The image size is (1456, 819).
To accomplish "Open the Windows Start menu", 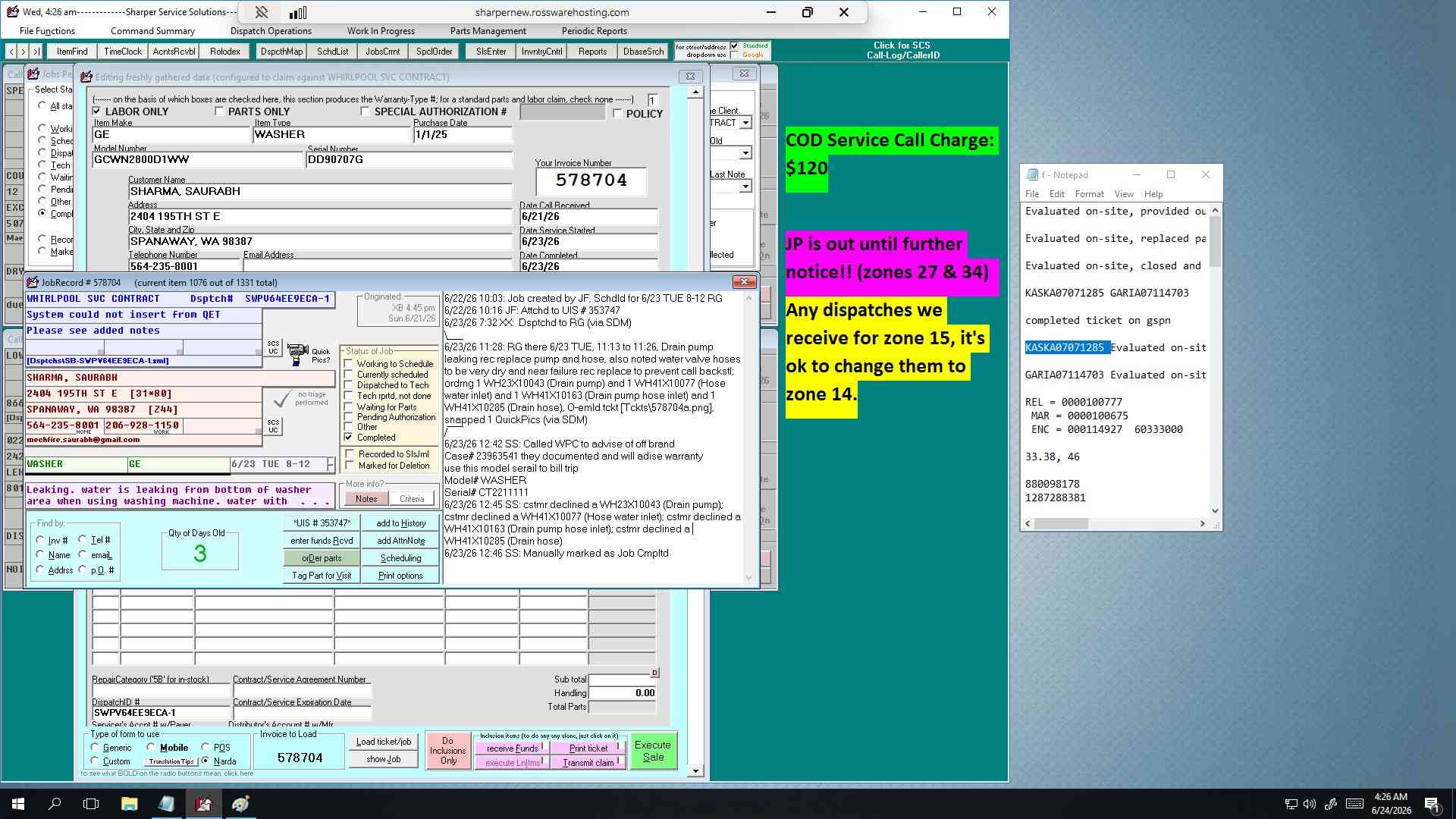I will pos(18,804).
